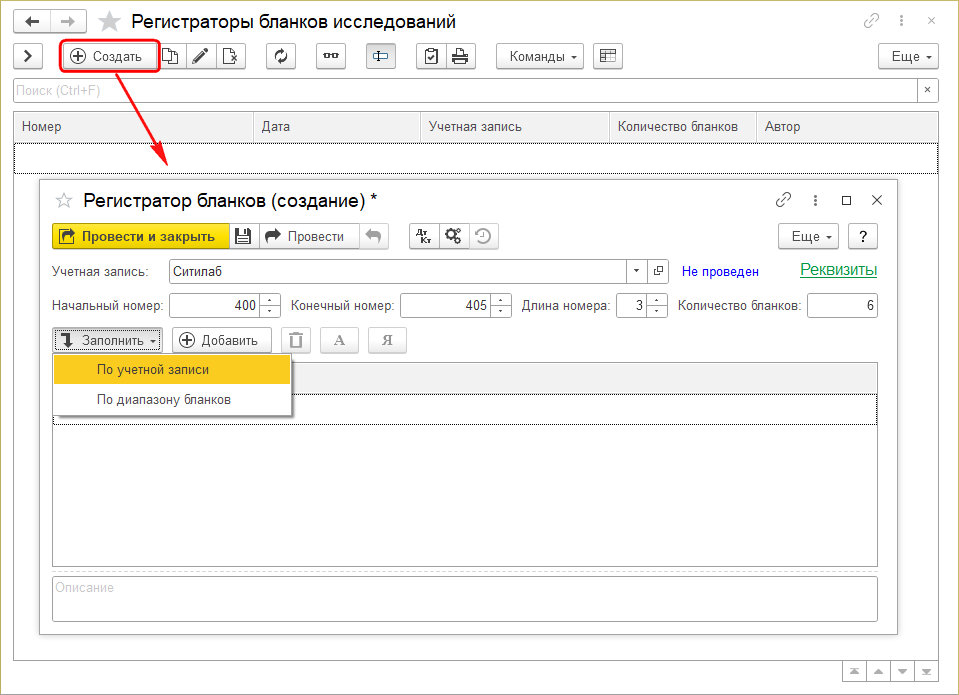Click the Провести button

coord(309,236)
